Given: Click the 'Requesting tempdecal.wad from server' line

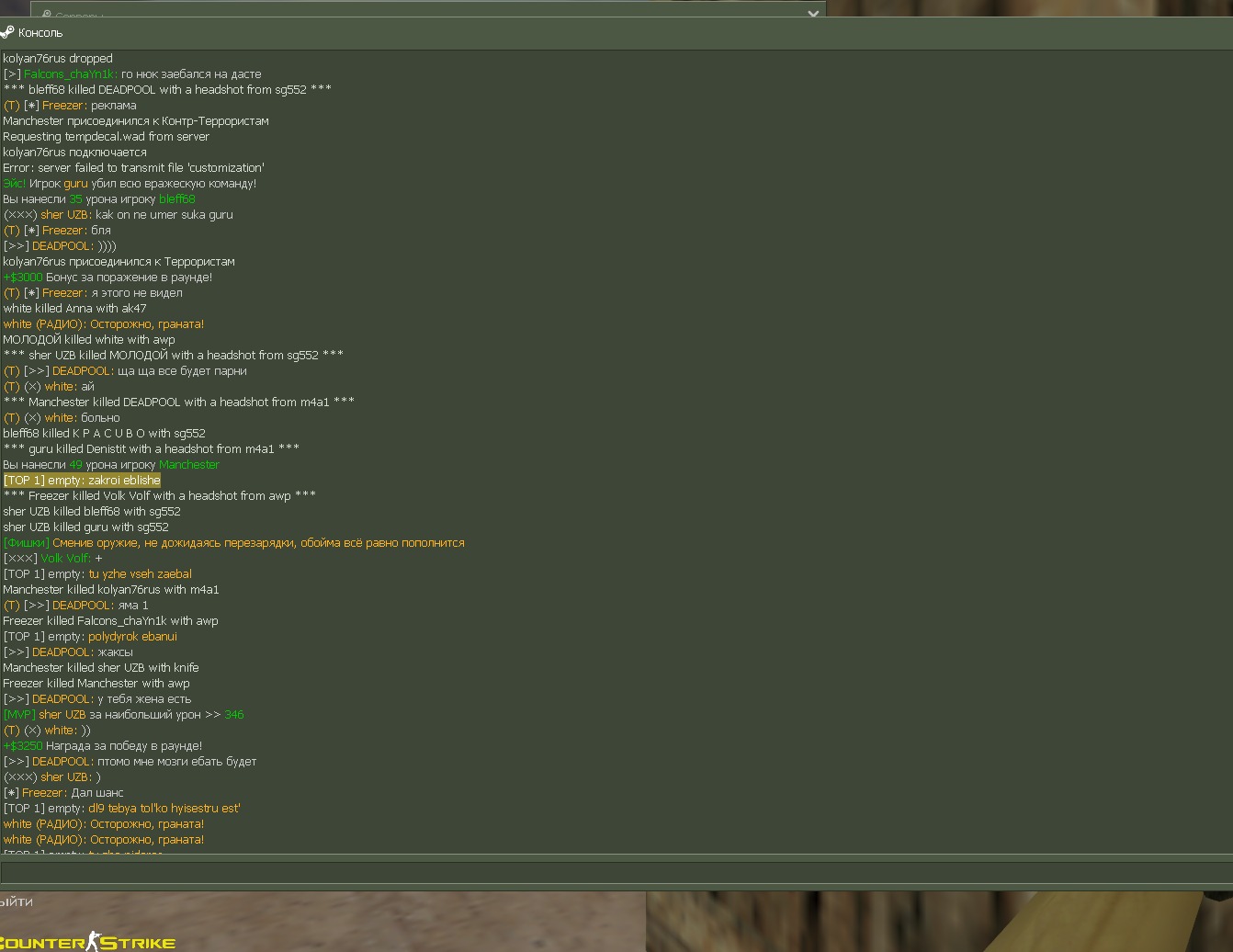Looking at the screenshot, I should (106, 137).
